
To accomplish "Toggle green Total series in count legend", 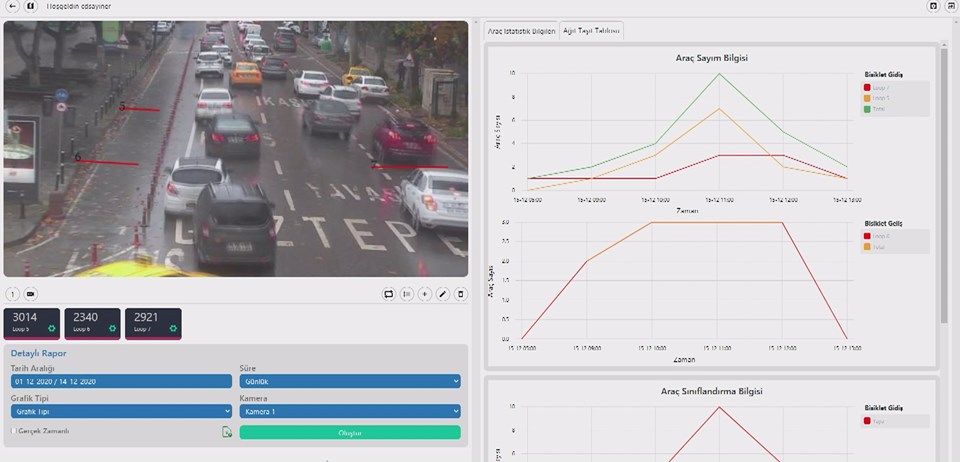I will [x=867, y=109].
